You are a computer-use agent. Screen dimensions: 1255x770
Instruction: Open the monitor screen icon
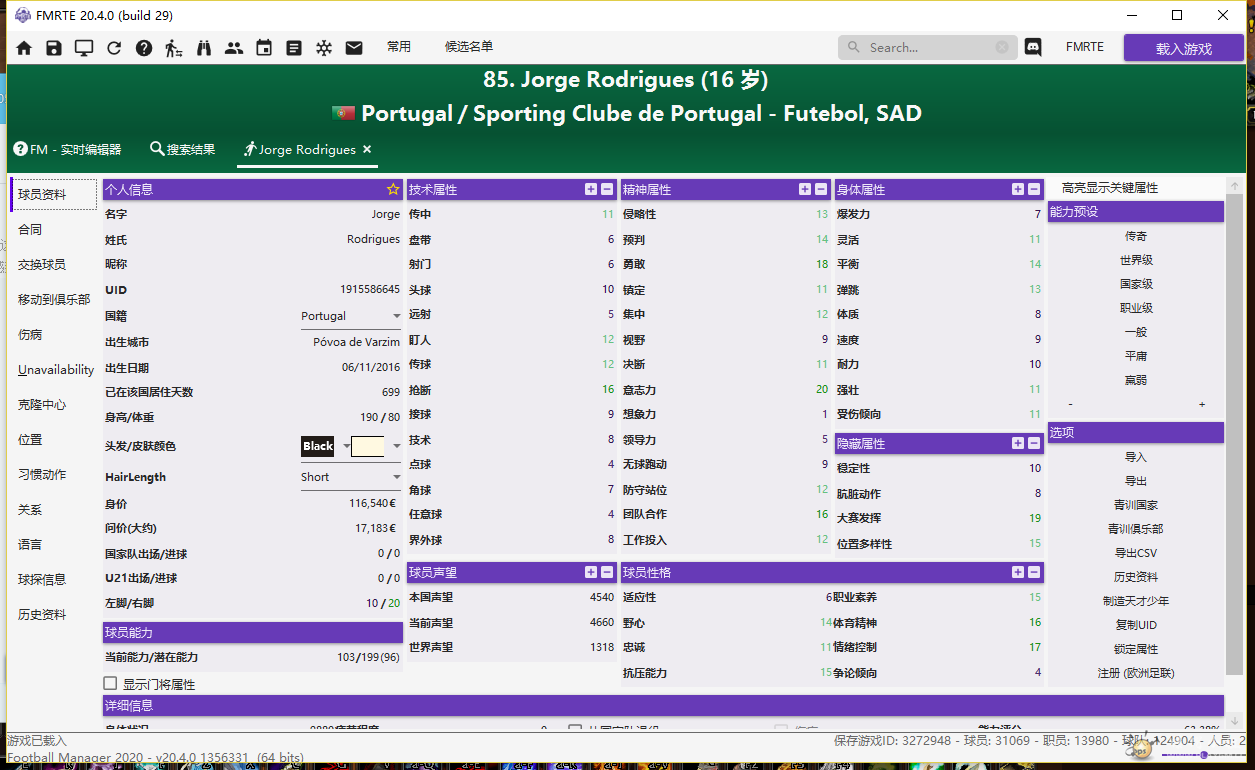84,47
